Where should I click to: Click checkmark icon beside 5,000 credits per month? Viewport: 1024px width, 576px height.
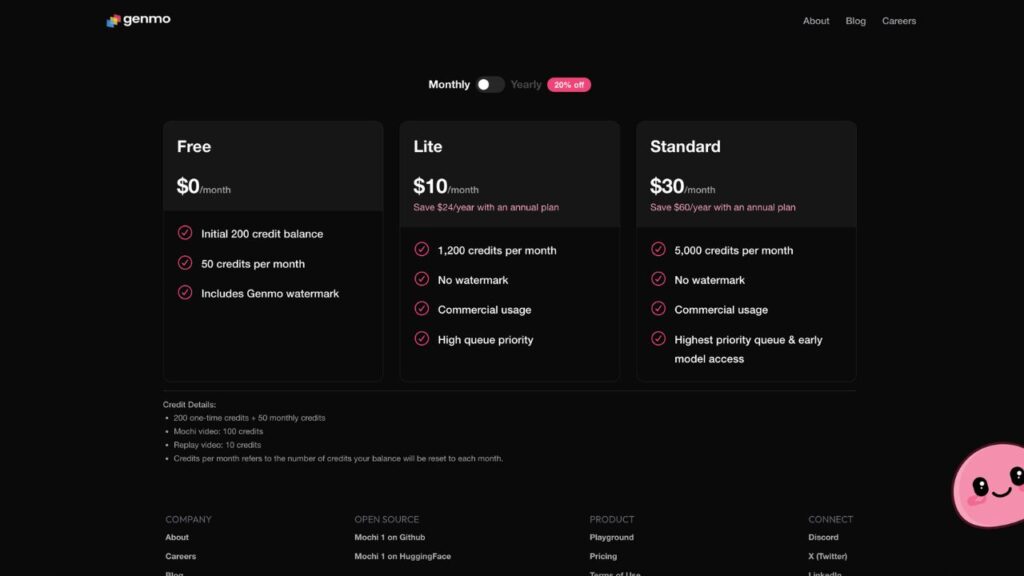tap(658, 250)
